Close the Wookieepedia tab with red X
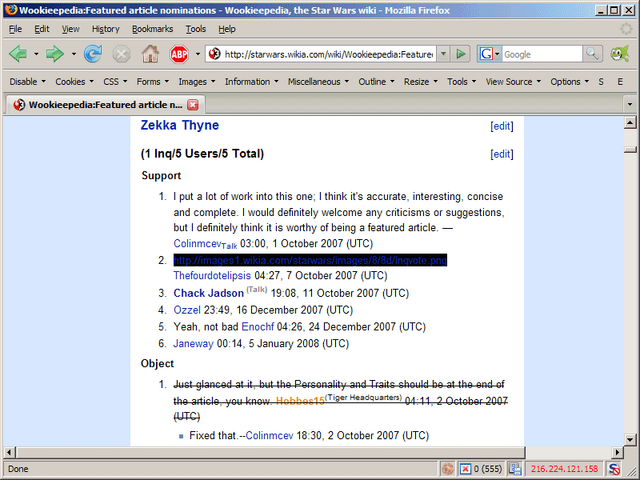 (193, 105)
